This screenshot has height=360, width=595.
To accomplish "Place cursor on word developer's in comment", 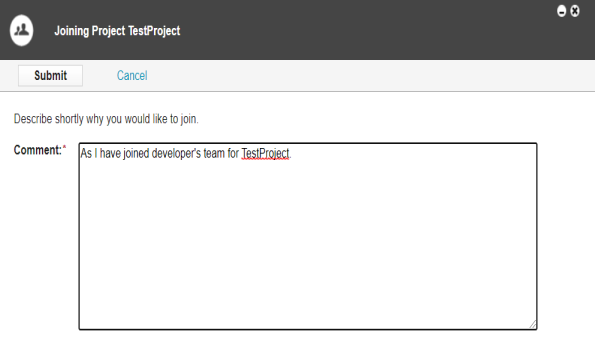I will coord(176,154).
